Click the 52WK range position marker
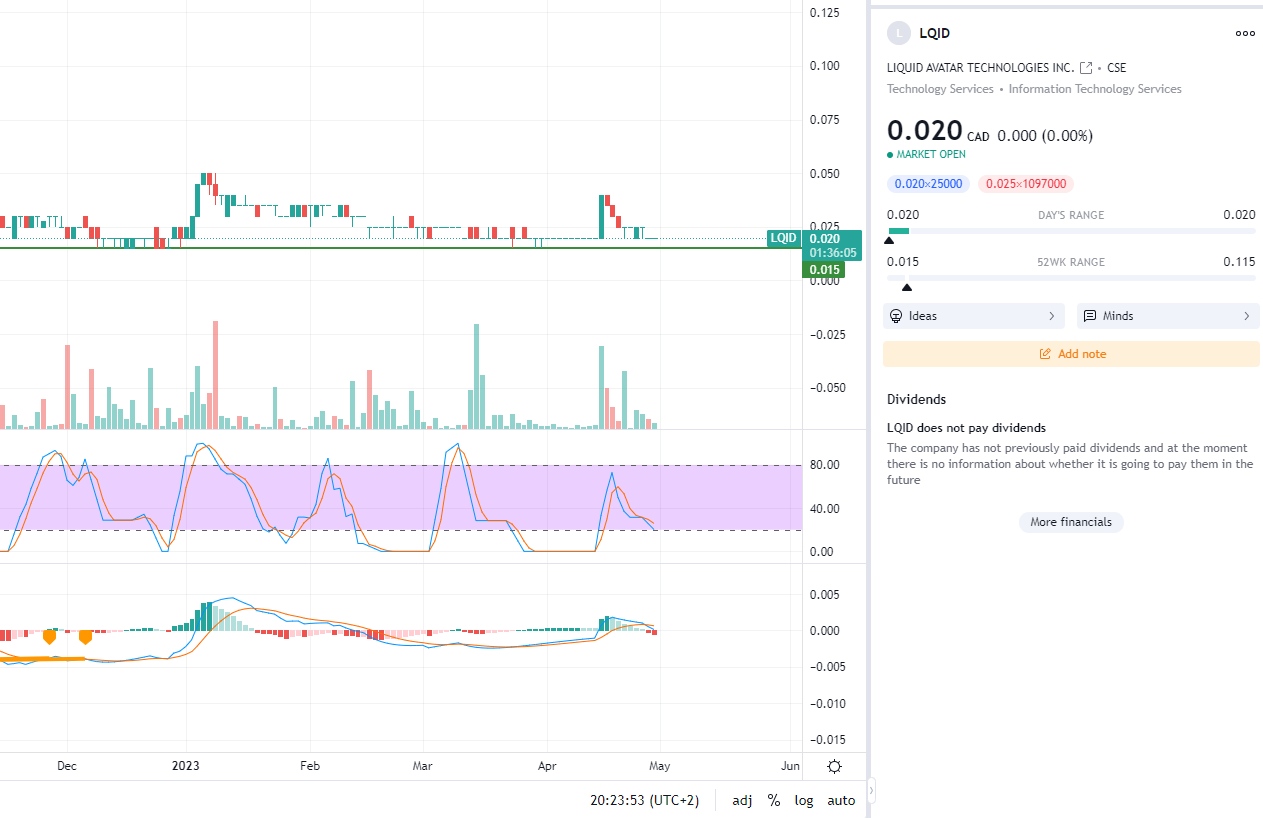The width and height of the screenshot is (1263, 818). [x=907, y=287]
